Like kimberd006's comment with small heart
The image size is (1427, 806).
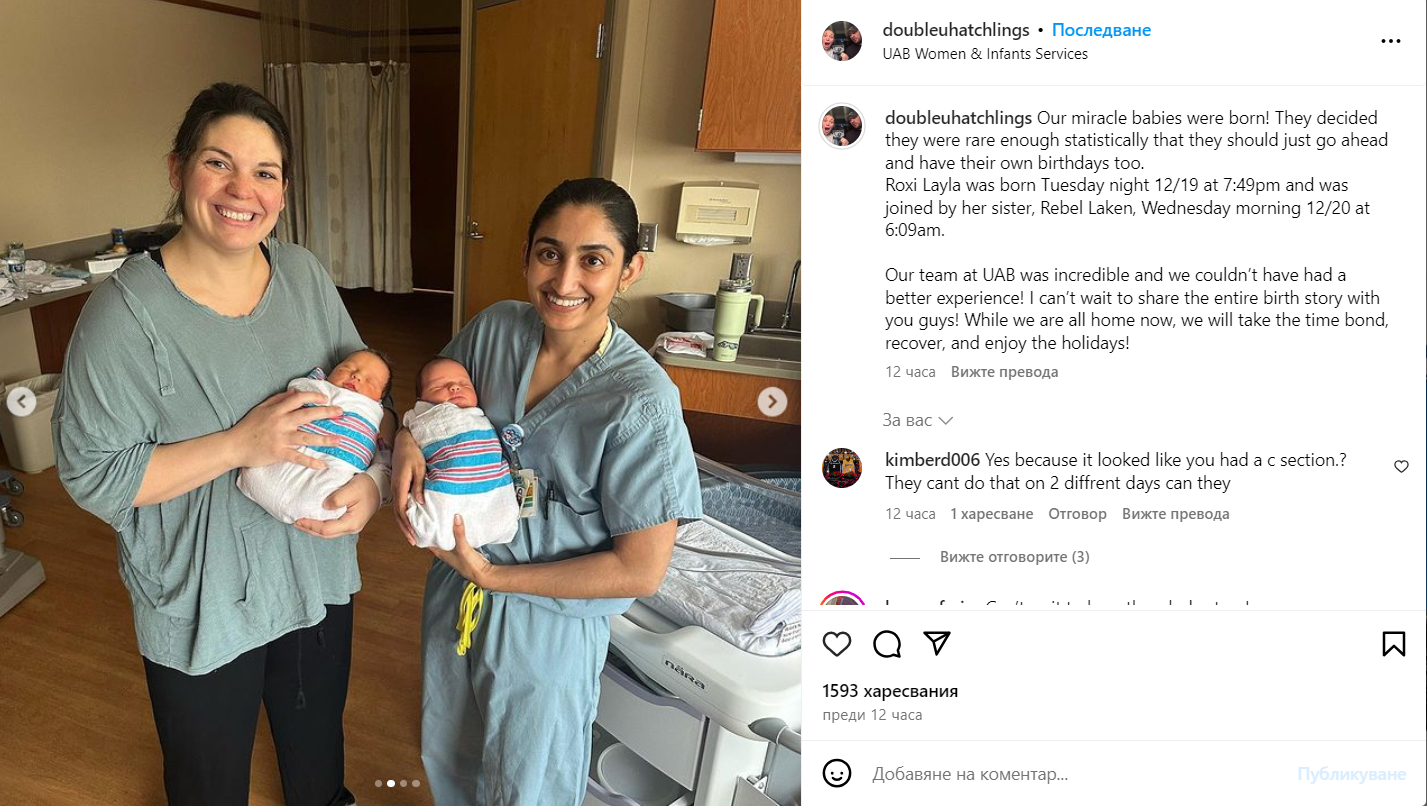(1401, 467)
